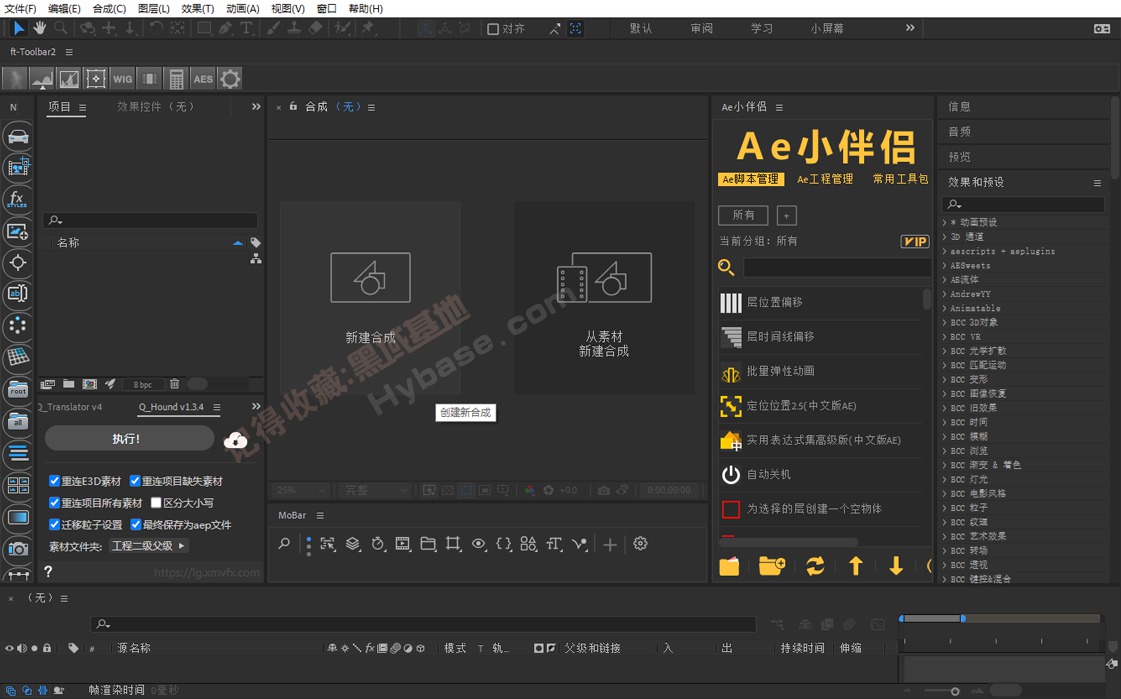Open 素材文件夹 工程二级父级 dropdown
Viewport: 1121px width, 699px height.
[149, 546]
